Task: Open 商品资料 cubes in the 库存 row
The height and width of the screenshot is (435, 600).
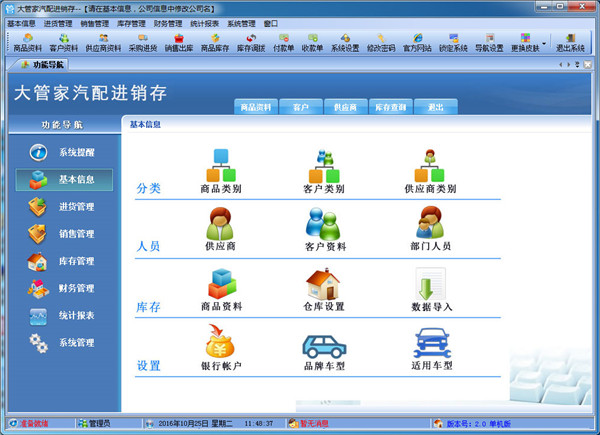Action: point(222,290)
